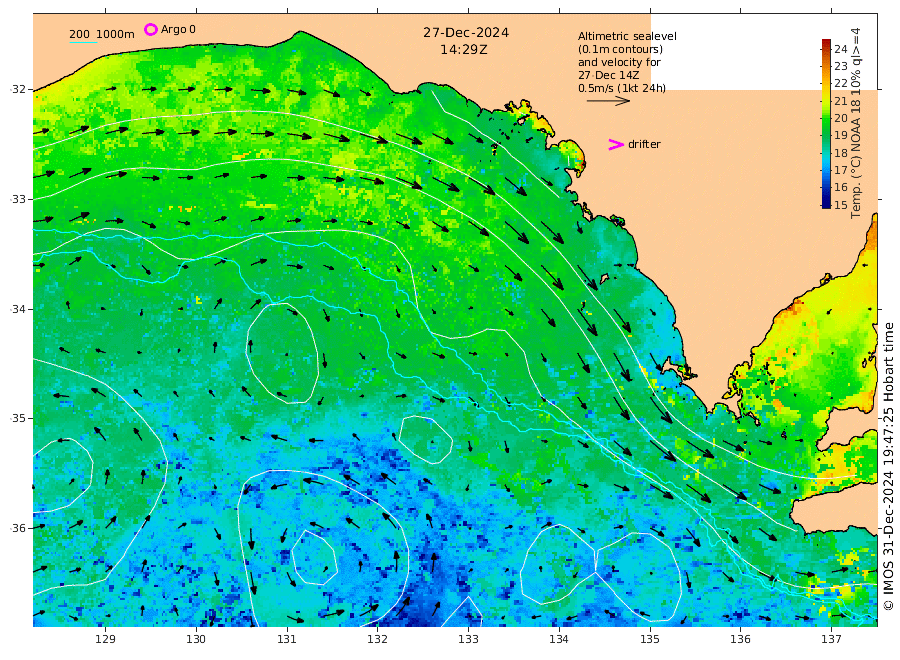
Task: Click longitude axis label 134
Action: (x=559, y=639)
